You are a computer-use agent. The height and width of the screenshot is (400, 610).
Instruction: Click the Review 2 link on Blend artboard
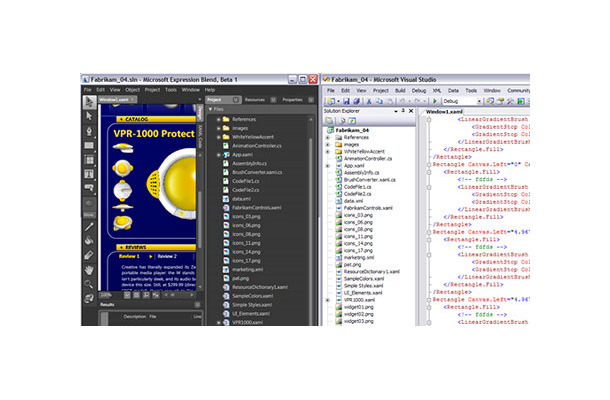pos(167,256)
